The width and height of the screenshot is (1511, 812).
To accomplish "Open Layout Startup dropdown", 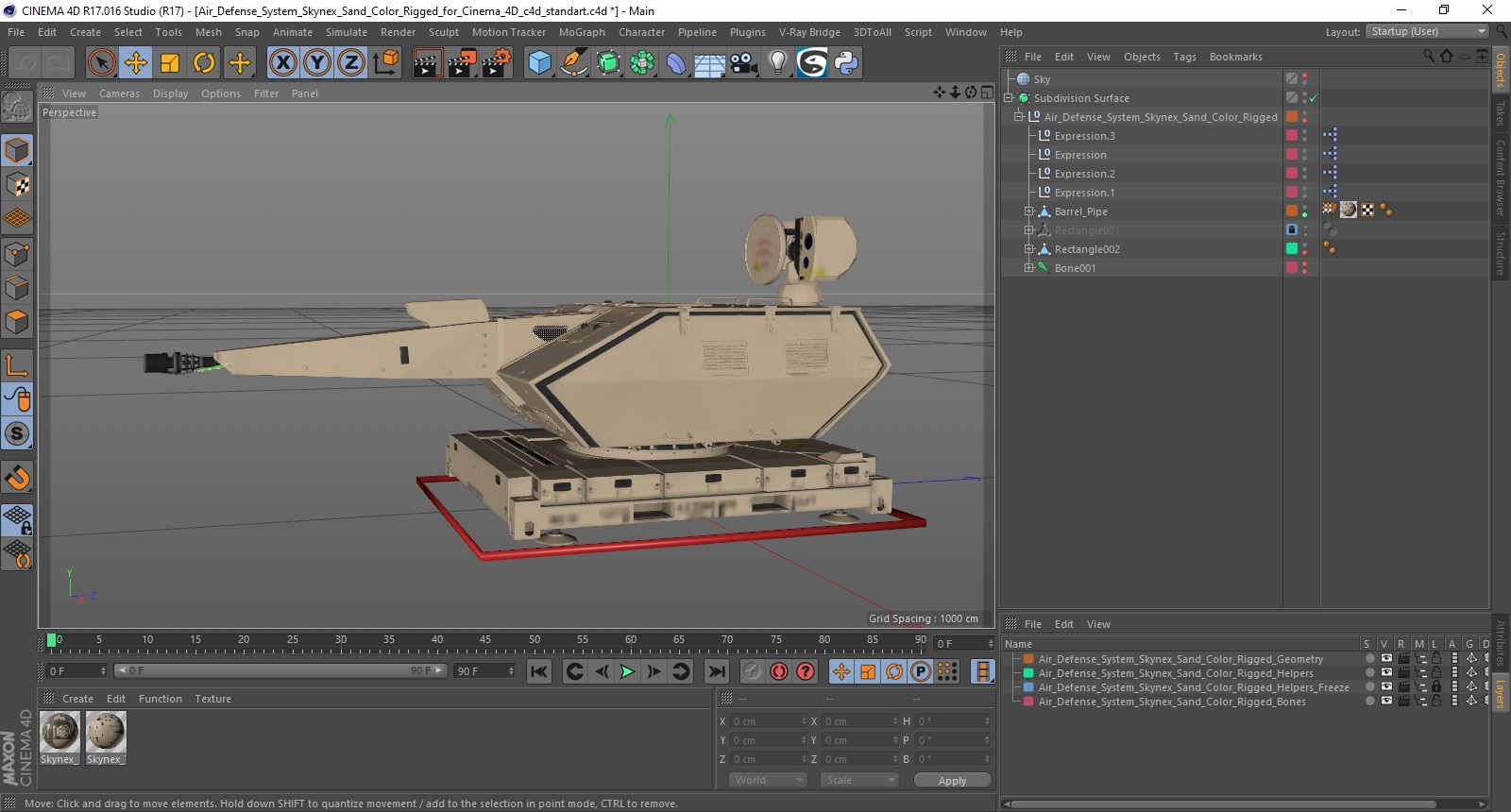I will pyautogui.click(x=1429, y=31).
